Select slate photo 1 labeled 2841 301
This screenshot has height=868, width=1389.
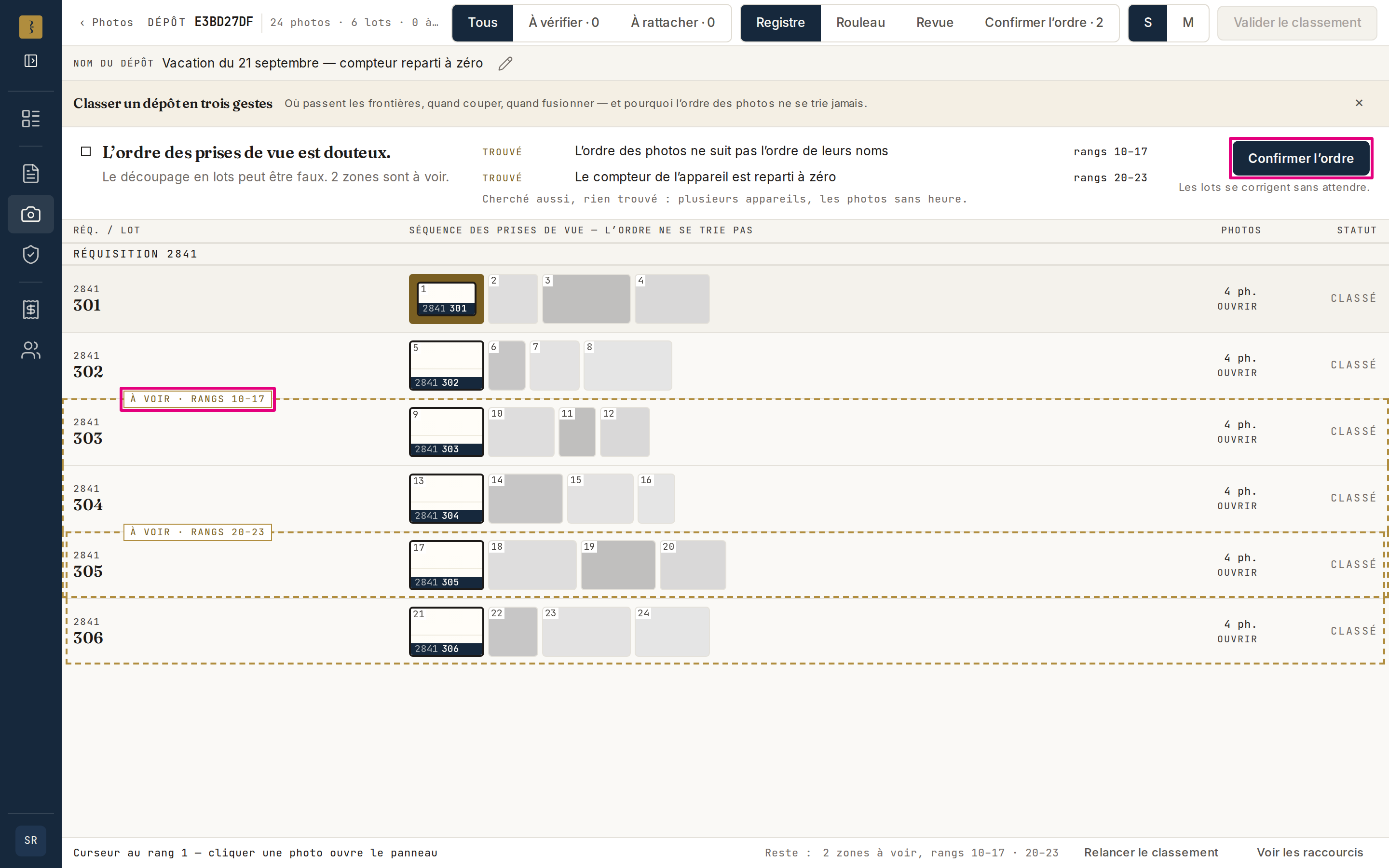[447, 299]
